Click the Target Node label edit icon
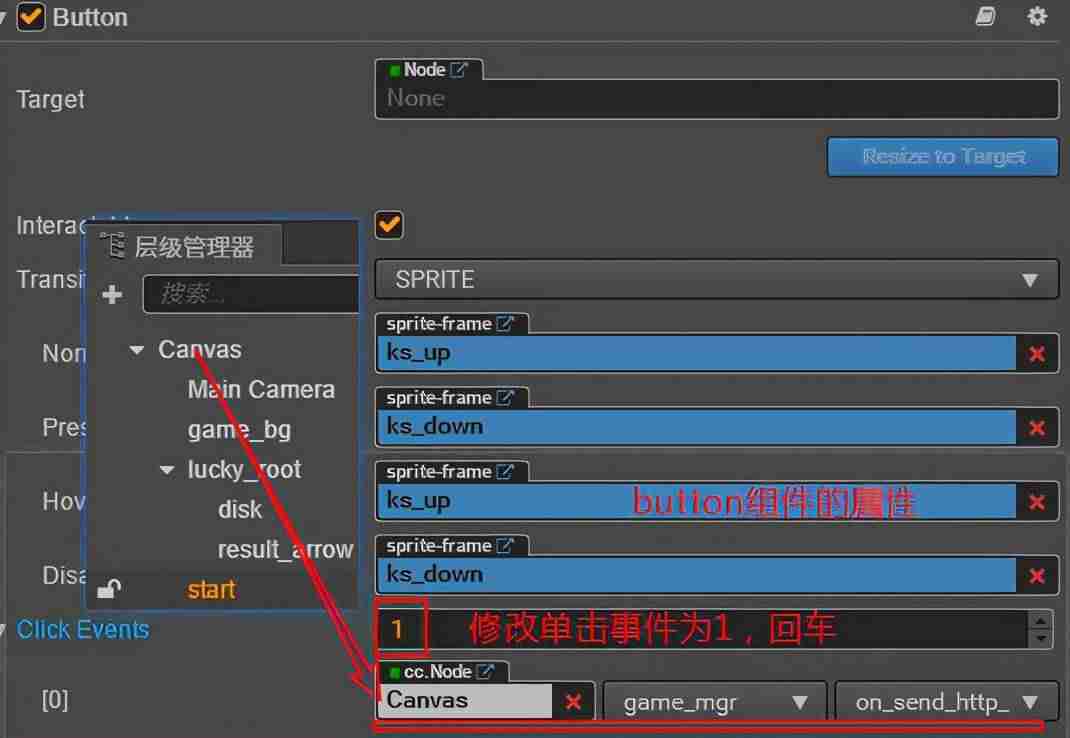 pos(459,70)
